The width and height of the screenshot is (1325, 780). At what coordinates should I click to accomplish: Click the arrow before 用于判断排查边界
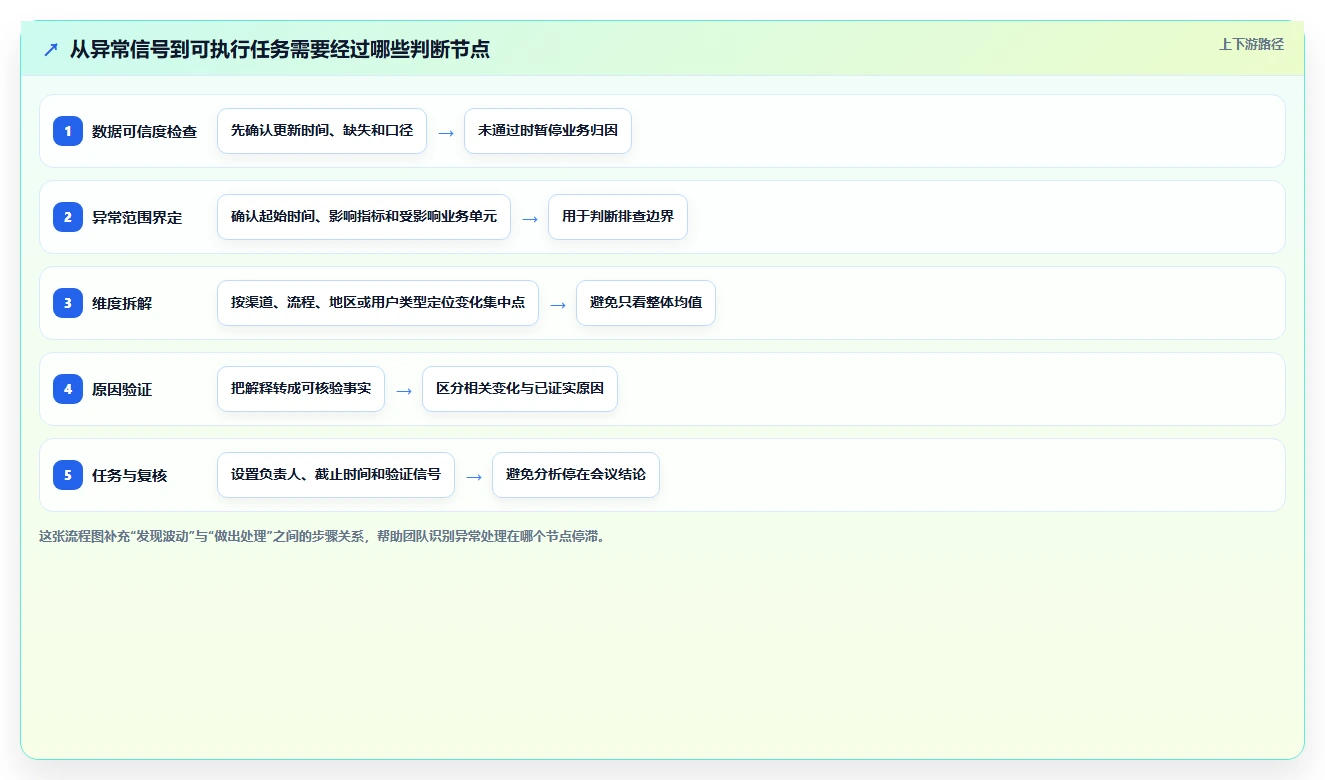(x=530, y=218)
